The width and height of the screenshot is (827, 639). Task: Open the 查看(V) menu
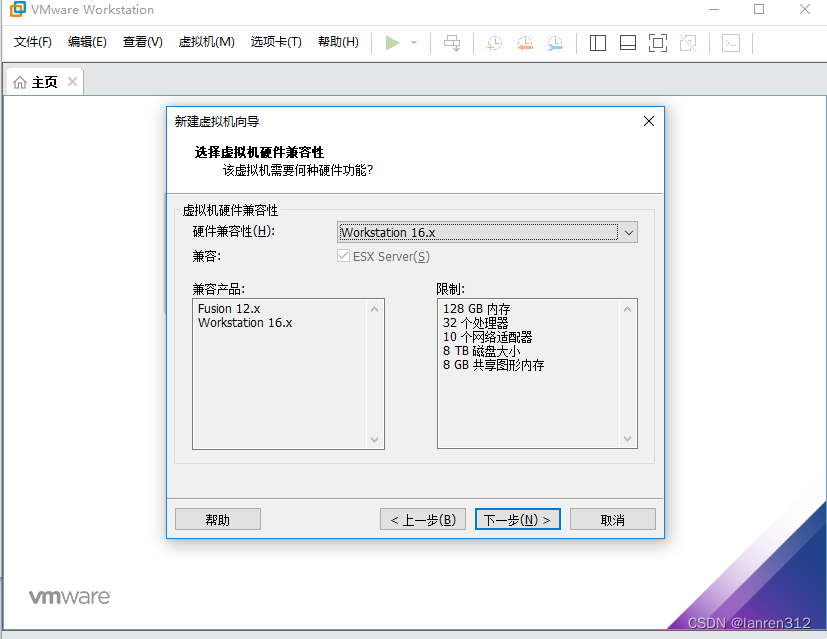pos(143,42)
